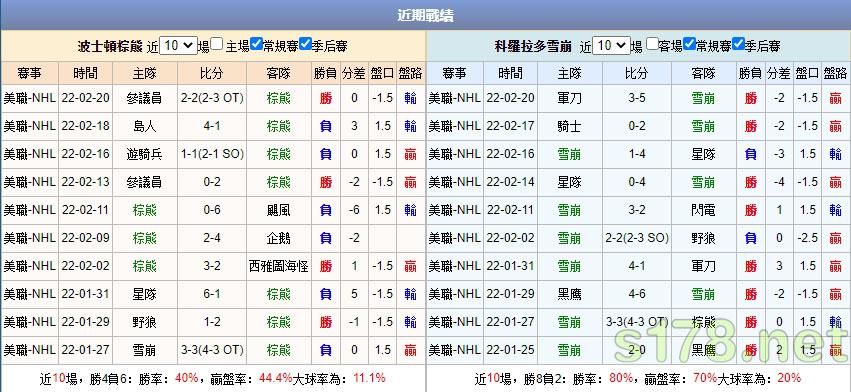The width and height of the screenshot is (851, 392).
Task: Select score 2-2(2-3 SO) in Avalanche table
Action: click(x=637, y=238)
